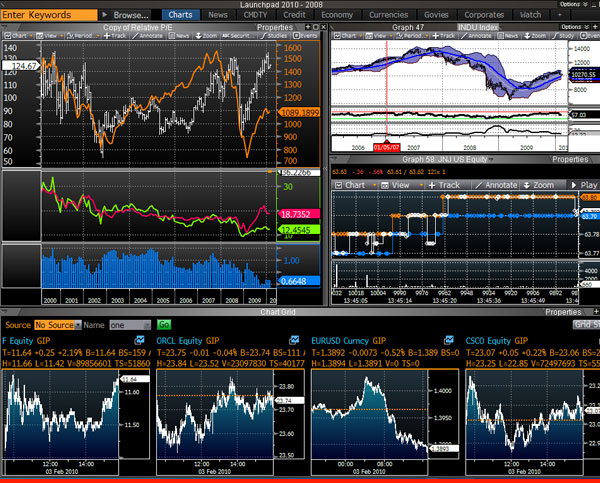This screenshot has height=483, width=600.
Task: Click the Enter Keywords search field
Action: tap(47, 15)
